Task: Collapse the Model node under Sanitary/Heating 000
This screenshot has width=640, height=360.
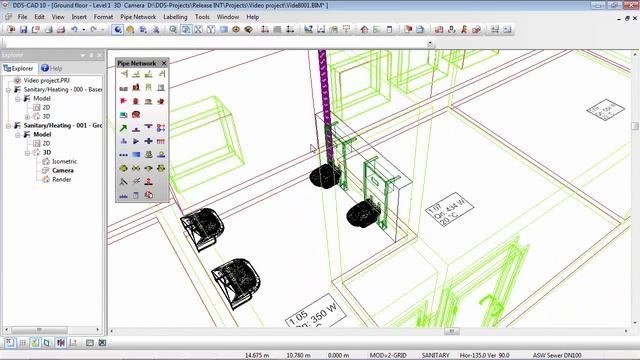Action: click(18, 99)
